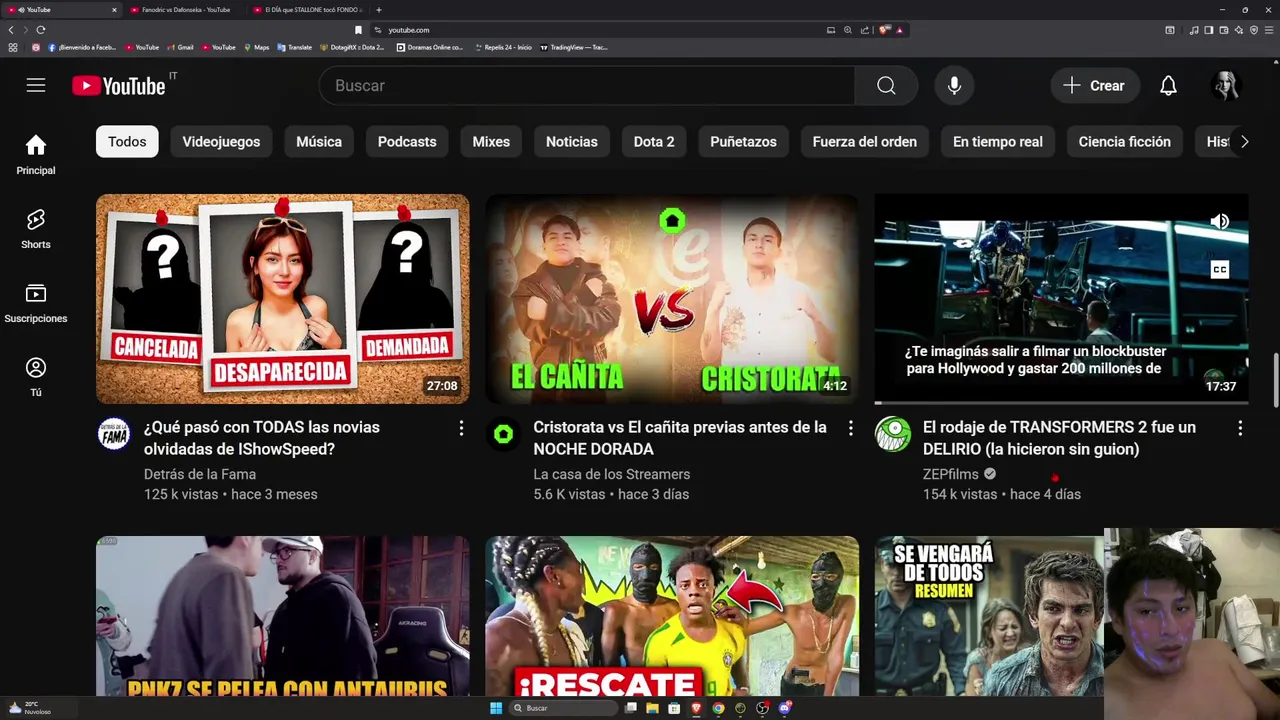Screen dimensions: 1280x720
Task: Click the YouTube logo
Action: (x=118, y=86)
